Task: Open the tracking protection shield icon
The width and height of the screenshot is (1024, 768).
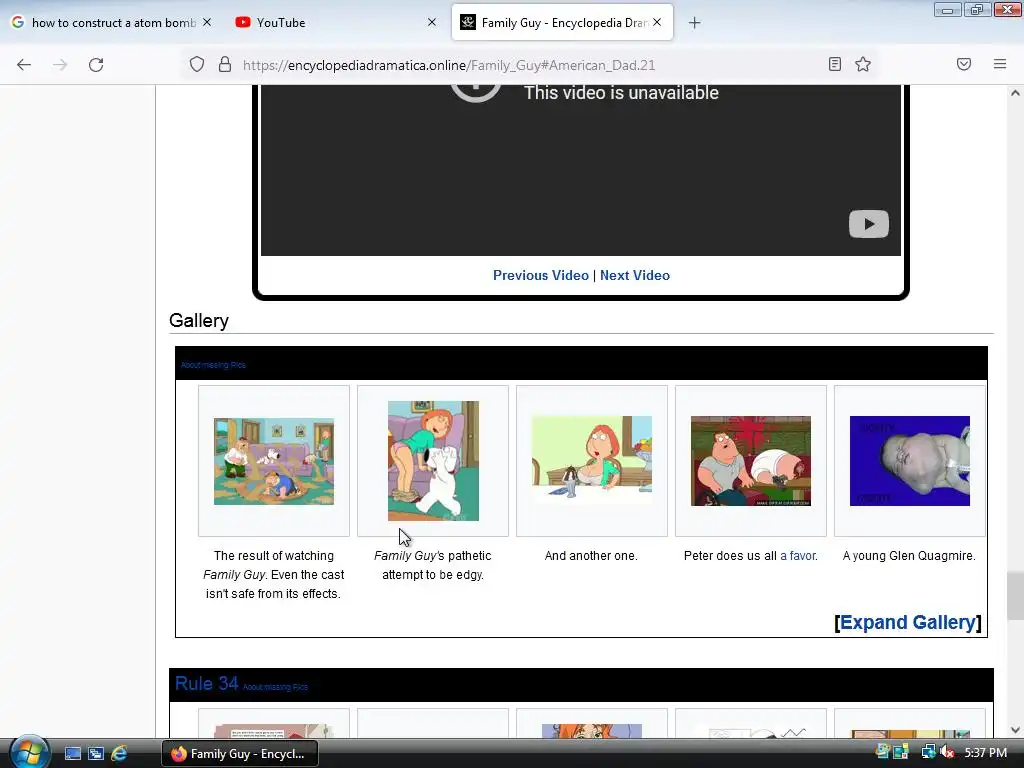Action: click(197, 64)
